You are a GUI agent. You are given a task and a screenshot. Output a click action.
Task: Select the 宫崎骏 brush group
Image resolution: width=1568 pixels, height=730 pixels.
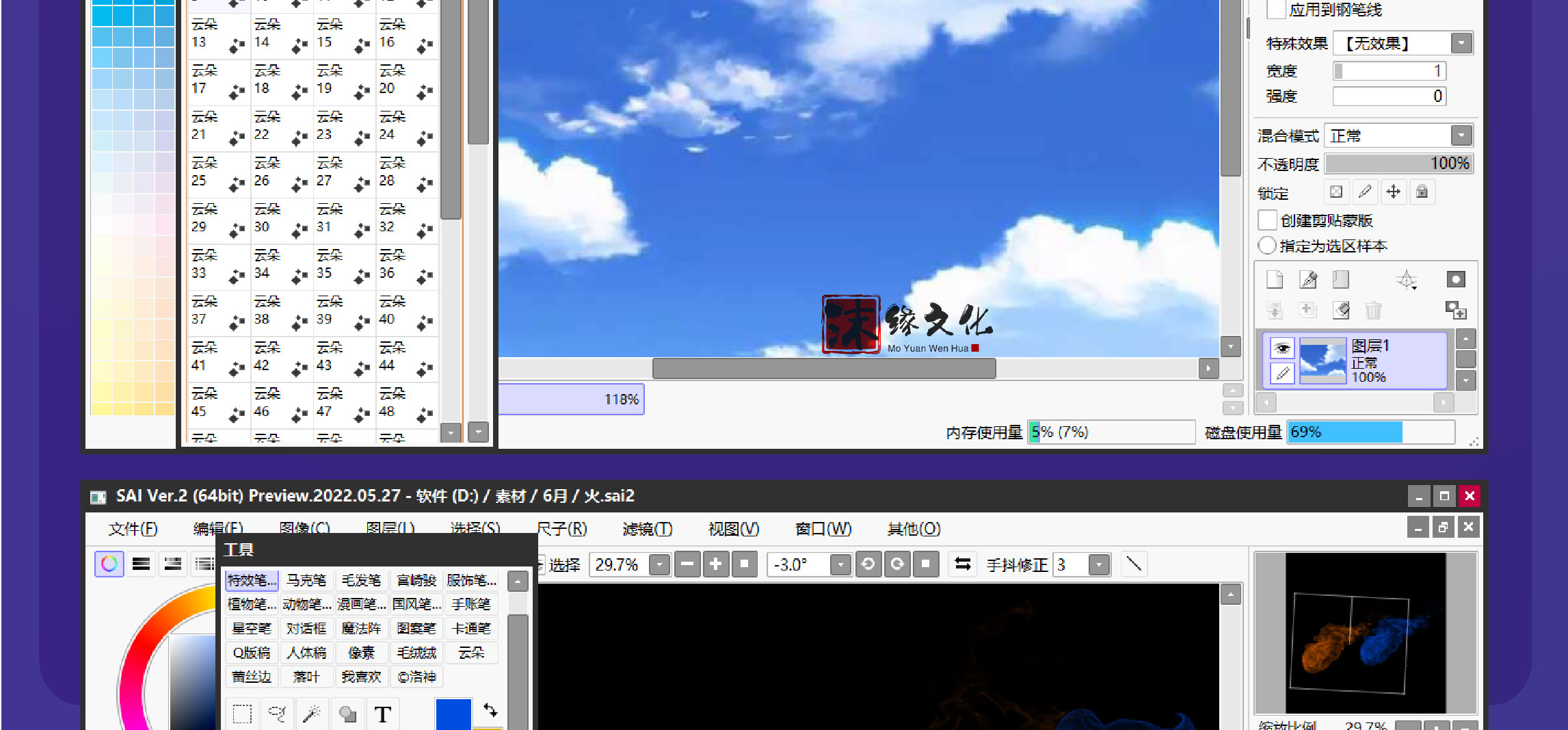coord(416,580)
